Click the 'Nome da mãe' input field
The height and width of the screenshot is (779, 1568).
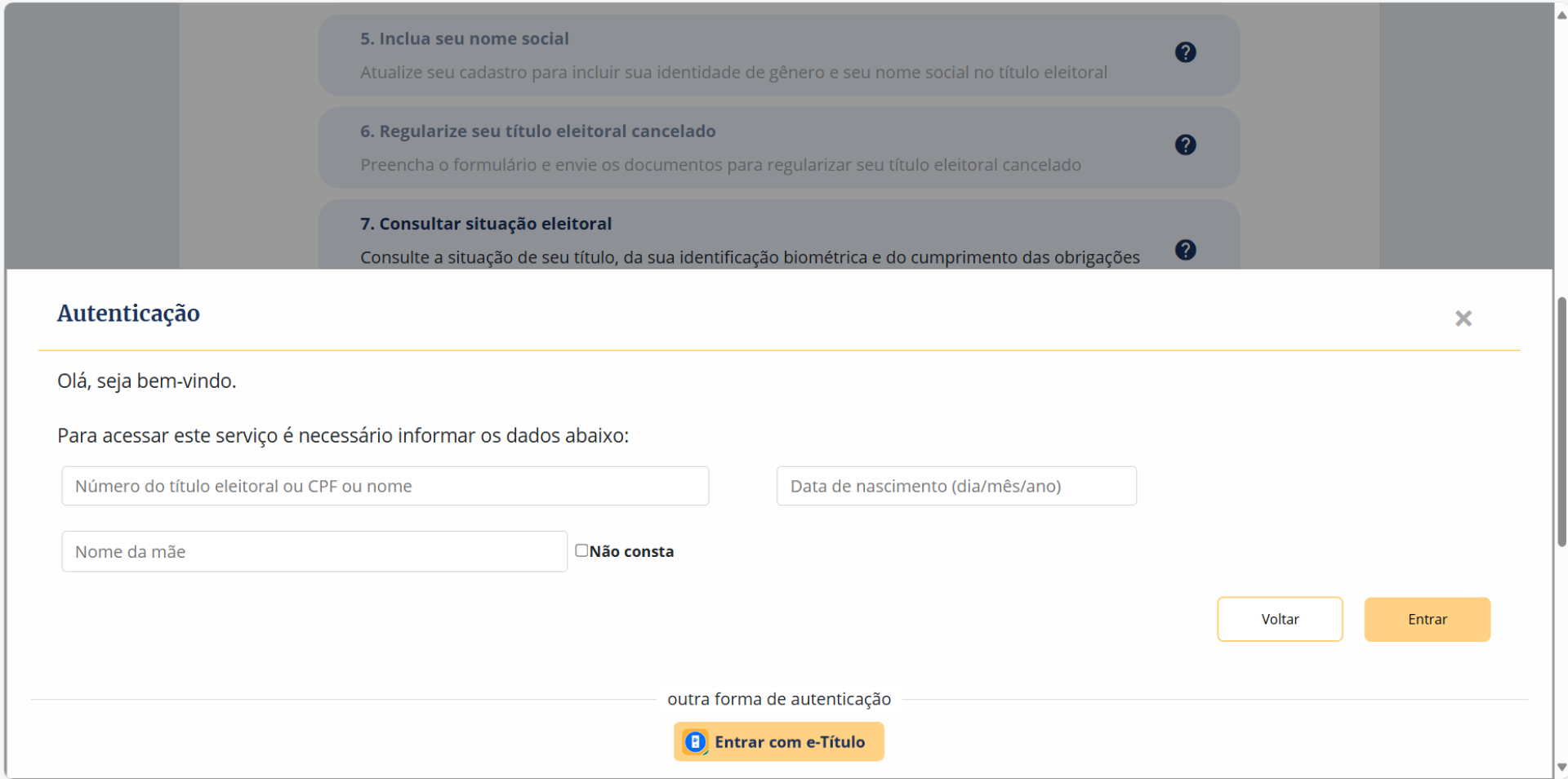coord(314,552)
